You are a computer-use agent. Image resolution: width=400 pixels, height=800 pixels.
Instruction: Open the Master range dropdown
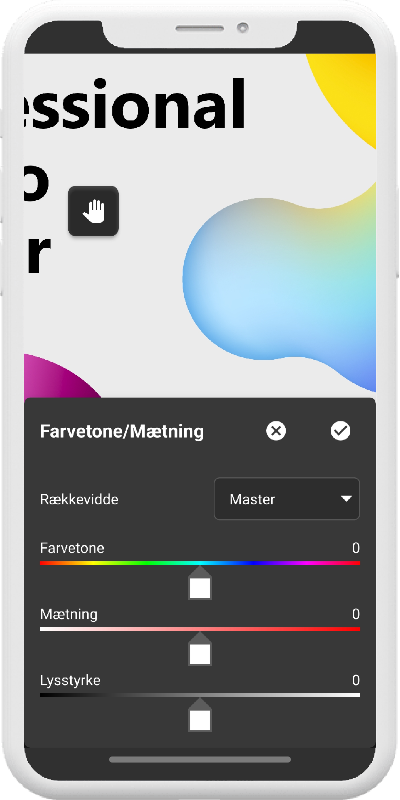[x=287, y=499]
